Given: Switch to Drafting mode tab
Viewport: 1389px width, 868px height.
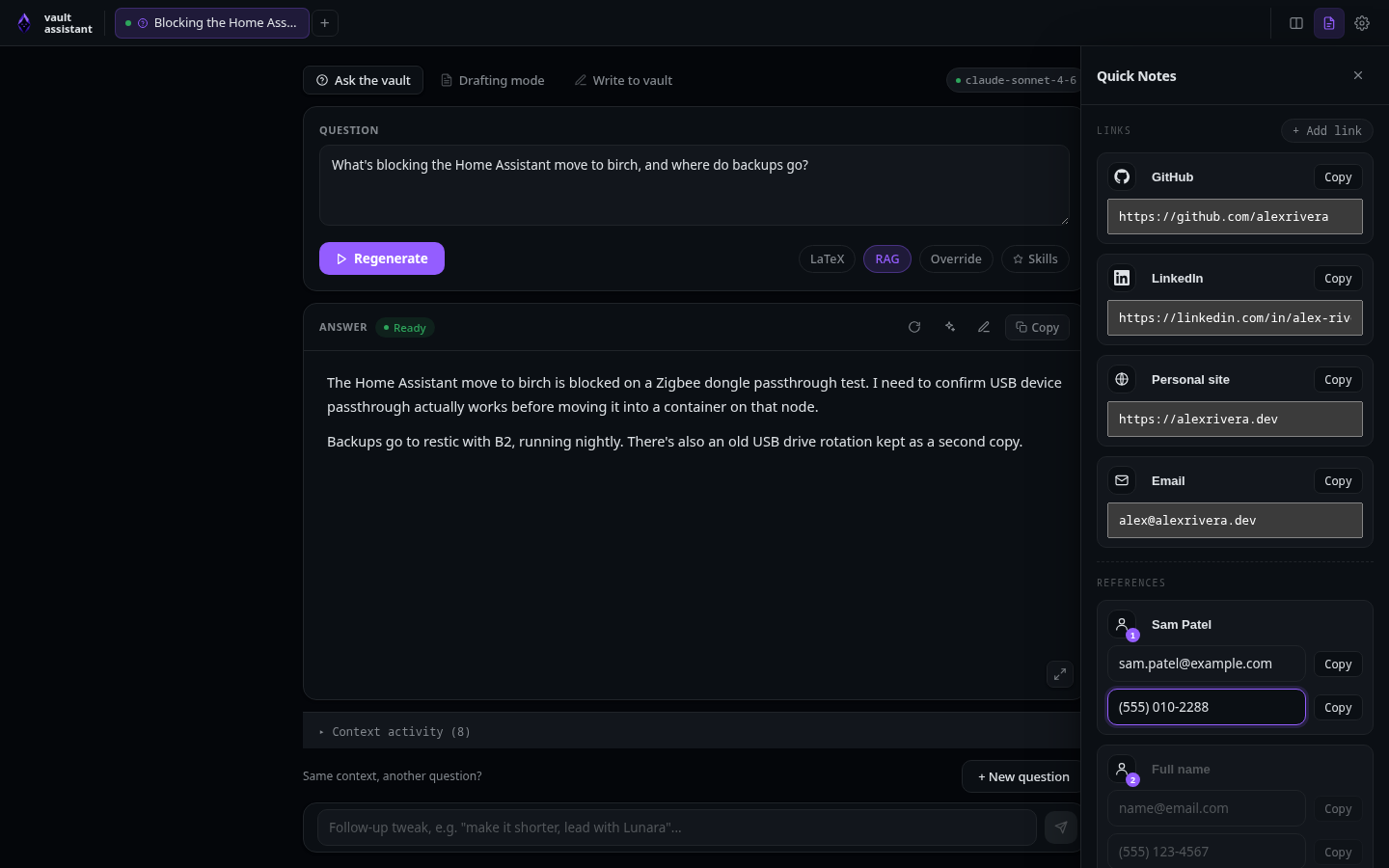Looking at the screenshot, I should [492, 80].
